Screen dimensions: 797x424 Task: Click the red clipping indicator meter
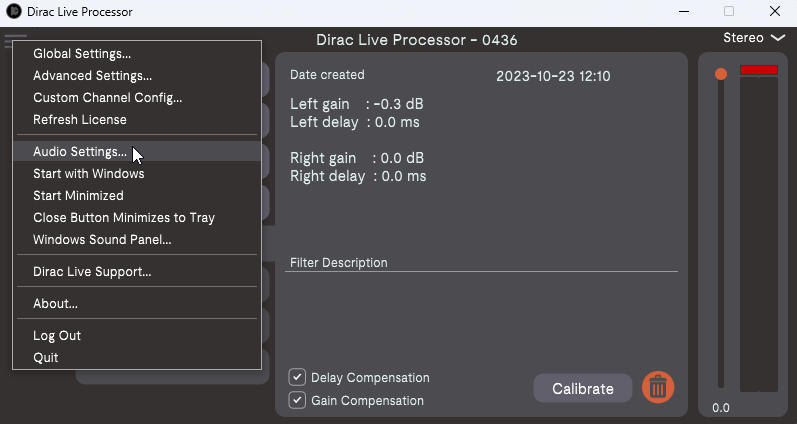click(758, 70)
